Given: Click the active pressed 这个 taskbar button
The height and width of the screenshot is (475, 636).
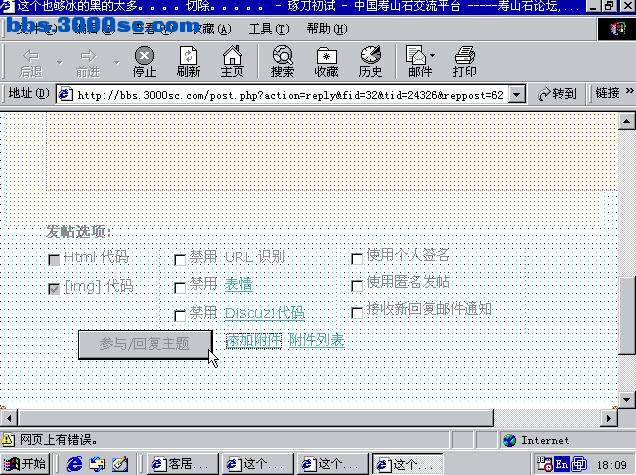Looking at the screenshot, I should tap(407, 464).
